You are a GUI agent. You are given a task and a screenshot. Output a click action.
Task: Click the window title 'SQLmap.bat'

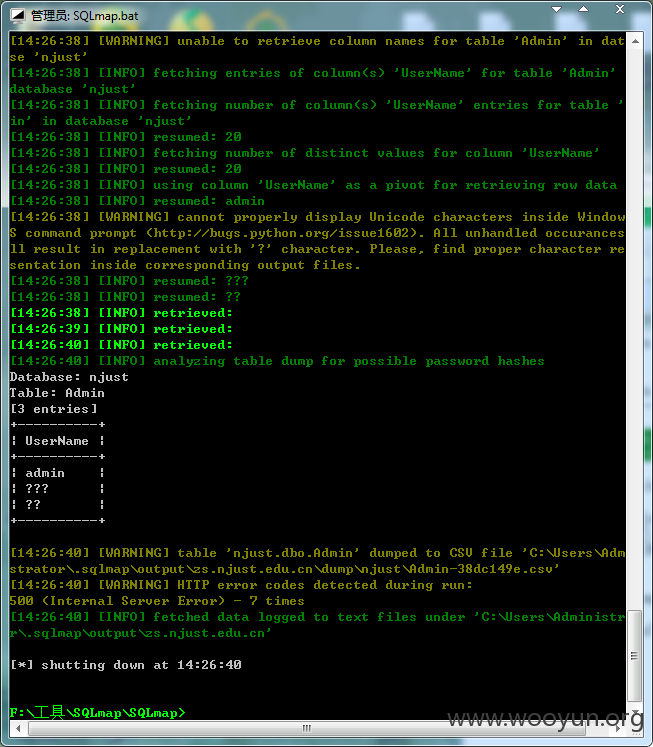[x=106, y=16]
